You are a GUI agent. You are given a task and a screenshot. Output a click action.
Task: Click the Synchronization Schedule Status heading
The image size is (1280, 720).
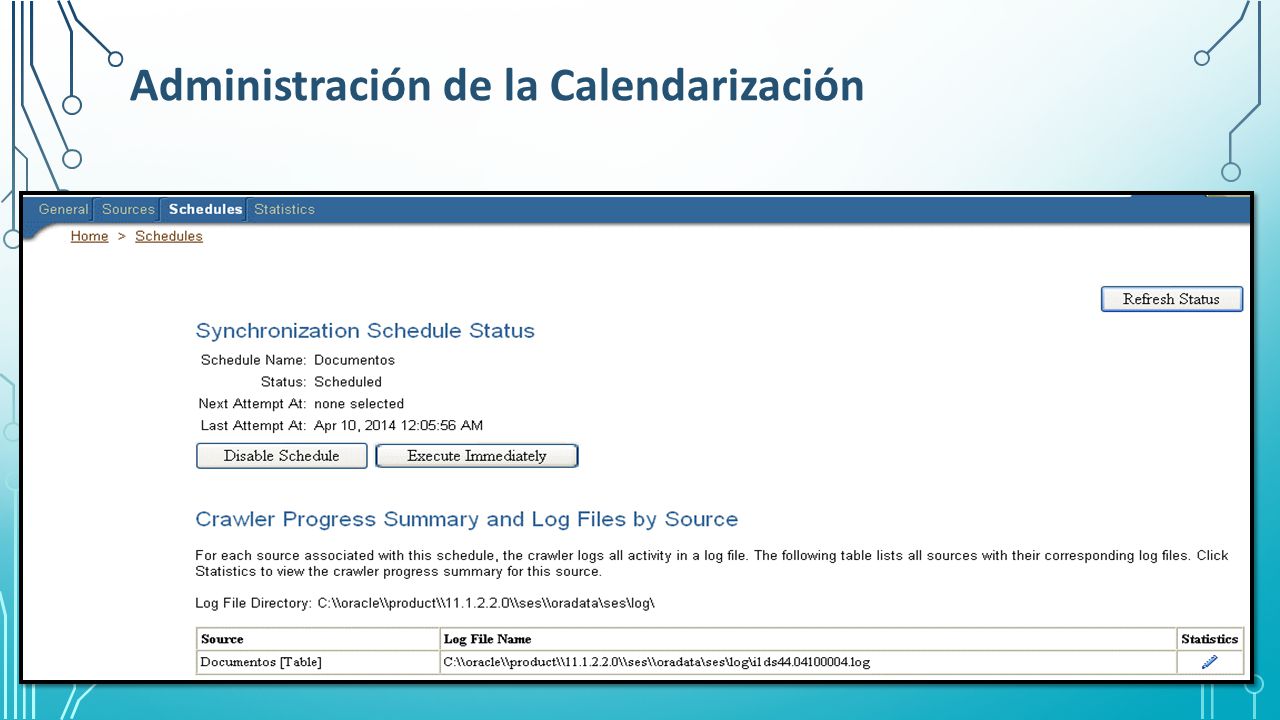[365, 331]
